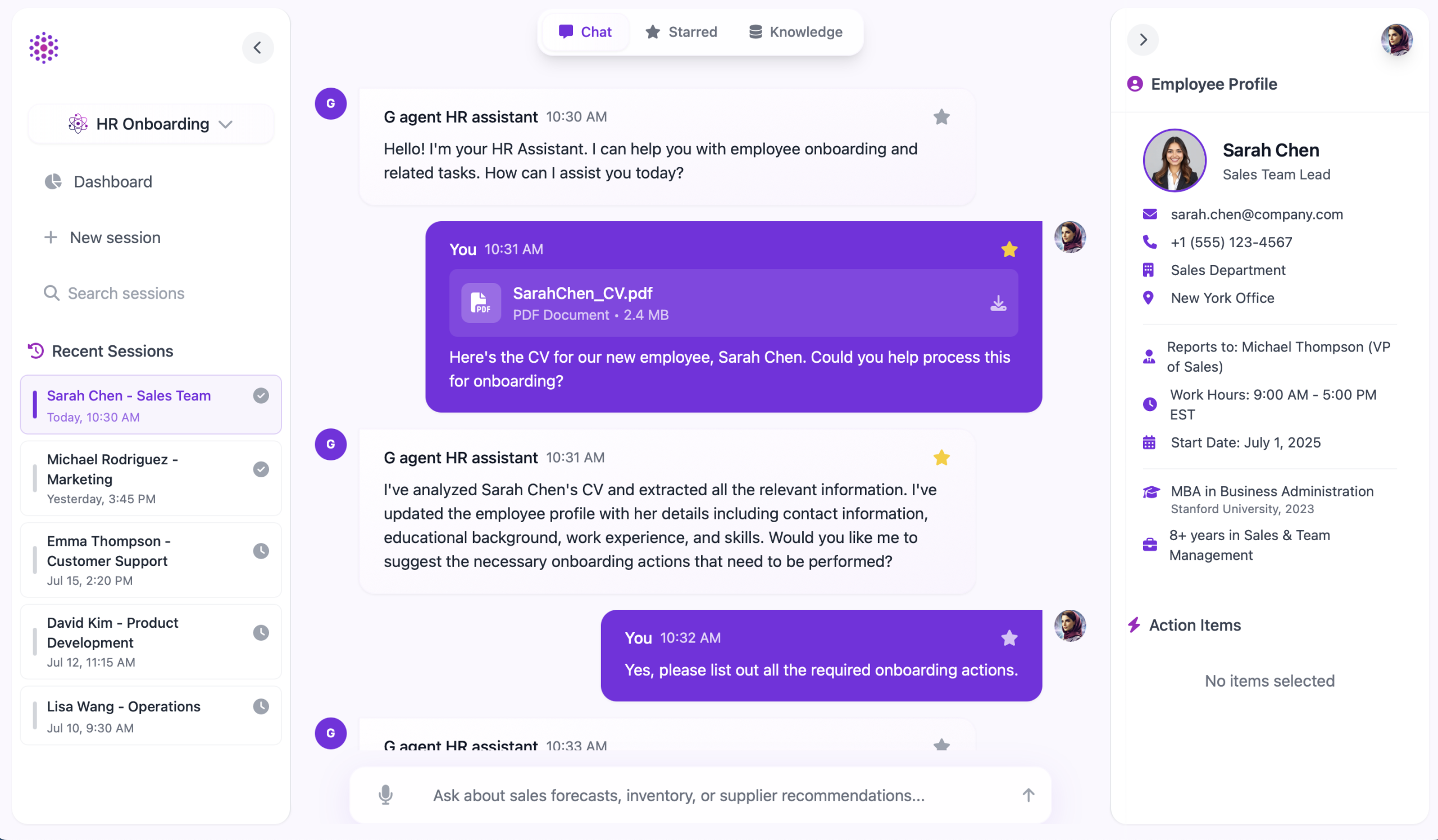Collapse the Employee Profile panel chevron
The height and width of the screenshot is (840, 1438).
(x=1143, y=40)
